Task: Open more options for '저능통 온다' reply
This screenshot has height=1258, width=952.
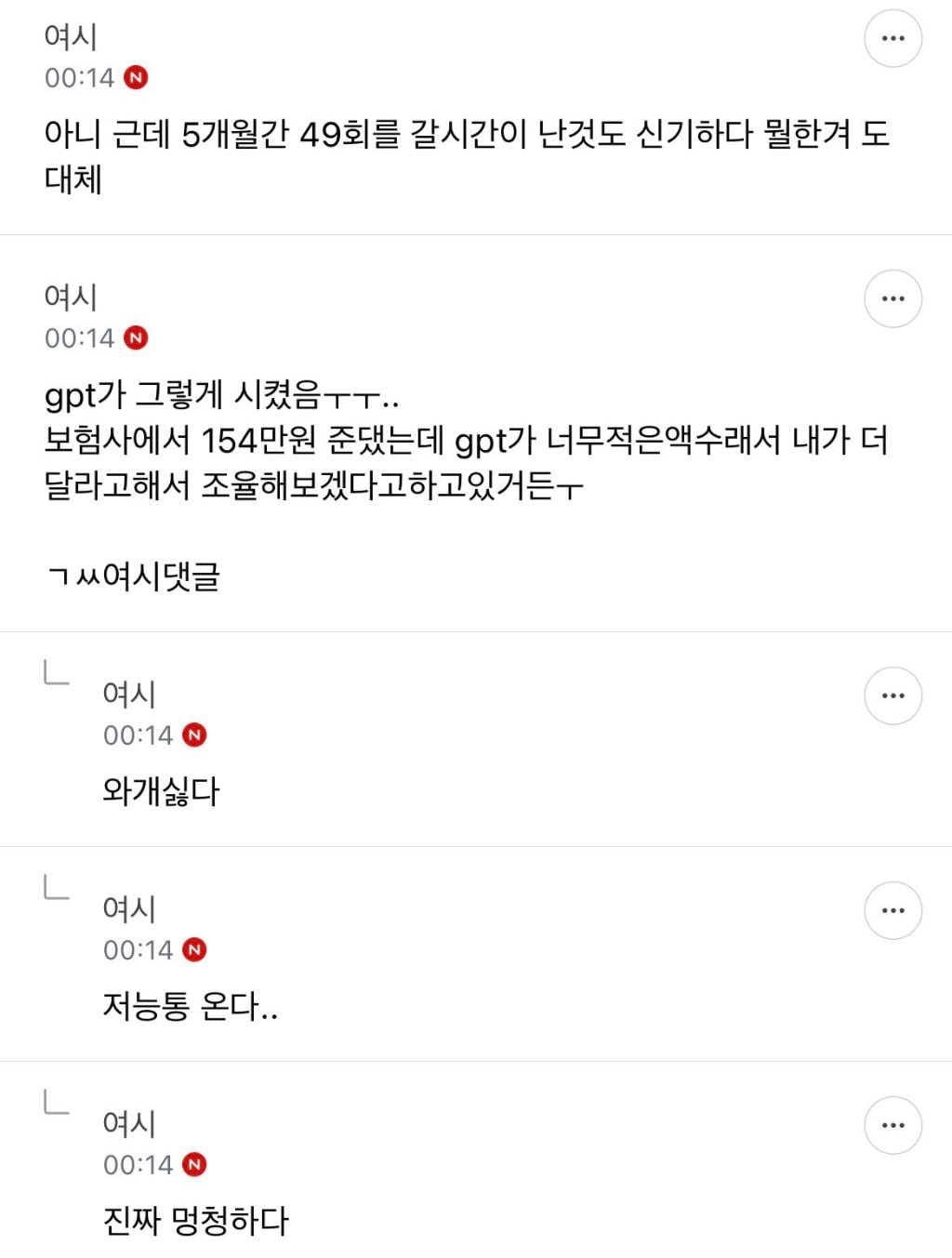Action: [x=892, y=910]
